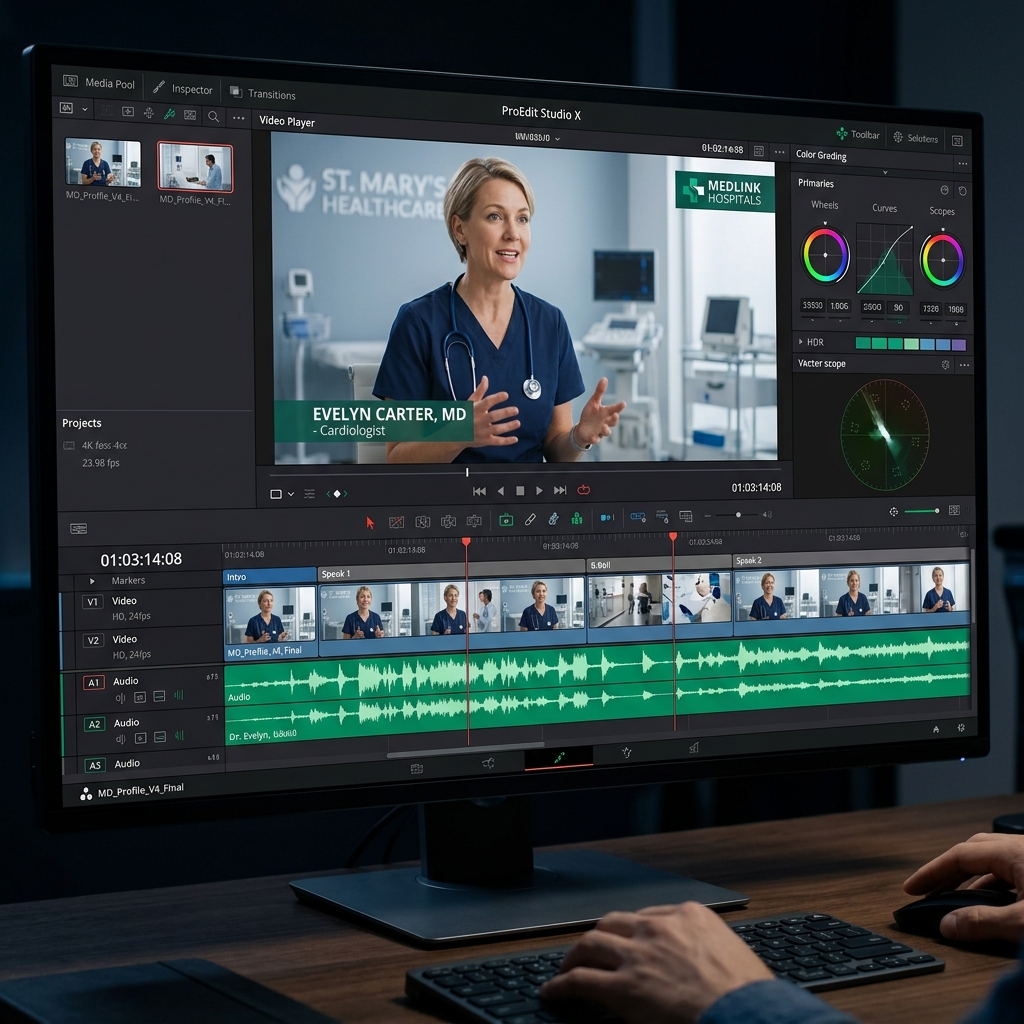This screenshot has width=1024, height=1024.
Task: Click the Vacter scope settings icon
Action: pos(945,364)
